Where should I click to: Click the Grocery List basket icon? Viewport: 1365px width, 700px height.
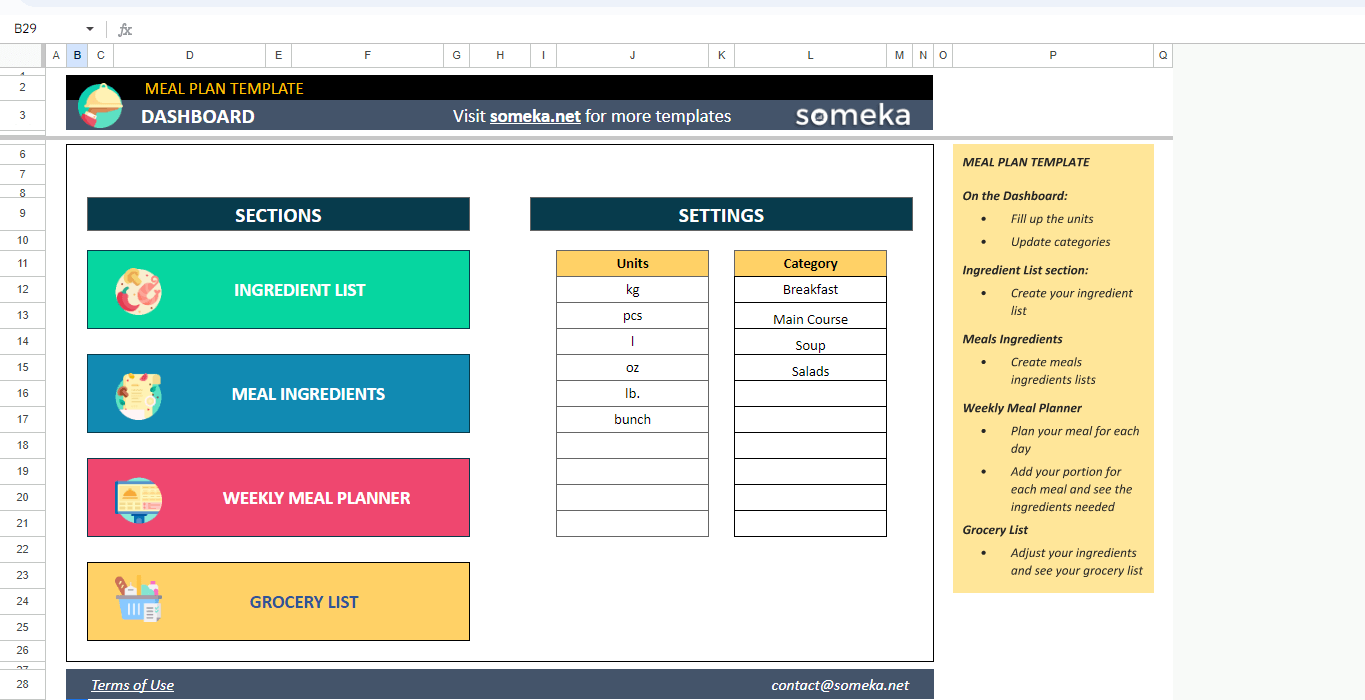tap(138, 601)
